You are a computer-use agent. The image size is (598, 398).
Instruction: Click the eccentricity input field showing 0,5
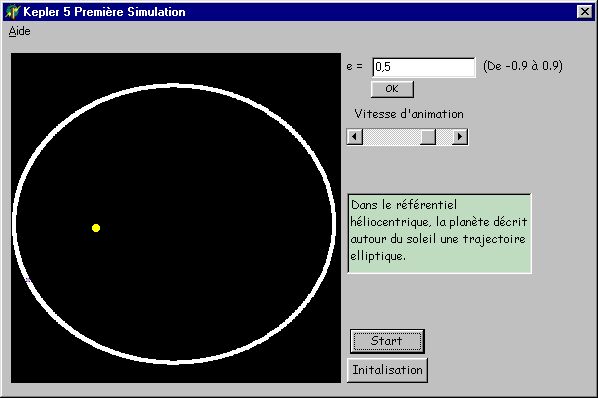[x=424, y=67]
